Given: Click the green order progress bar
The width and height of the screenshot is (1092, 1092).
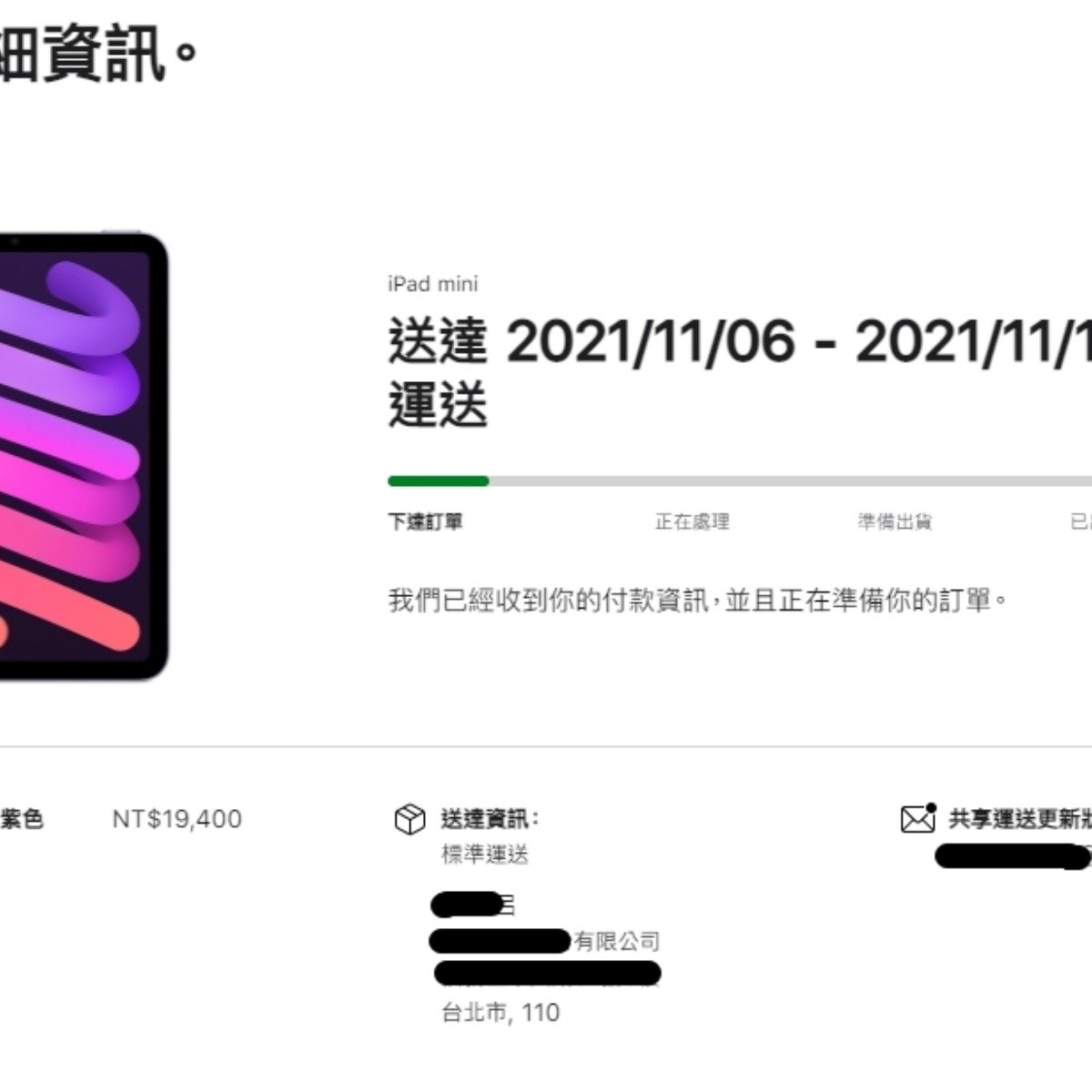Looking at the screenshot, I should [x=439, y=481].
